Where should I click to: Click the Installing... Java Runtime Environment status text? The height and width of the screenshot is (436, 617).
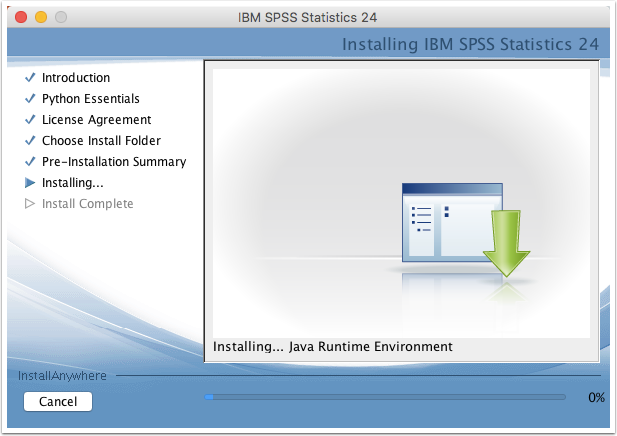coord(333,346)
